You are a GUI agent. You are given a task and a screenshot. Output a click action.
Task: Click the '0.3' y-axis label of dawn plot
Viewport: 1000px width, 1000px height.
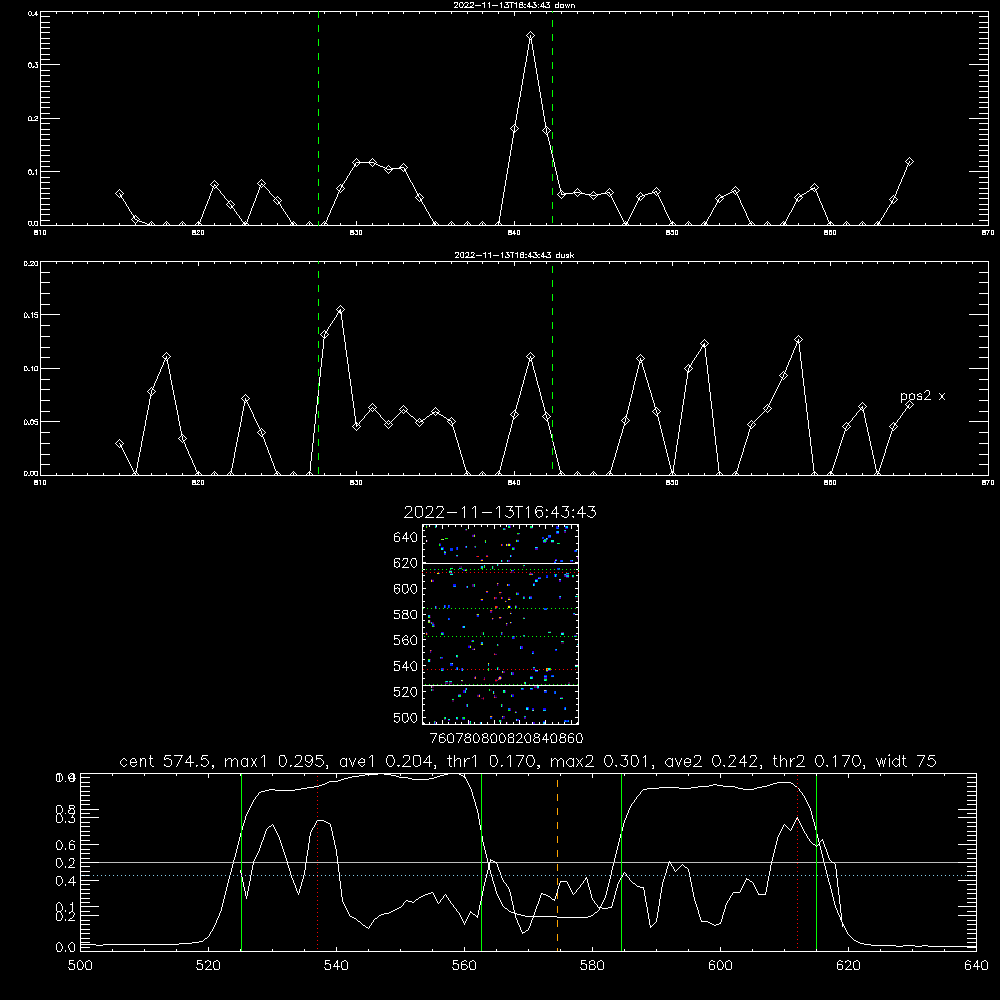[x=34, y=64]
